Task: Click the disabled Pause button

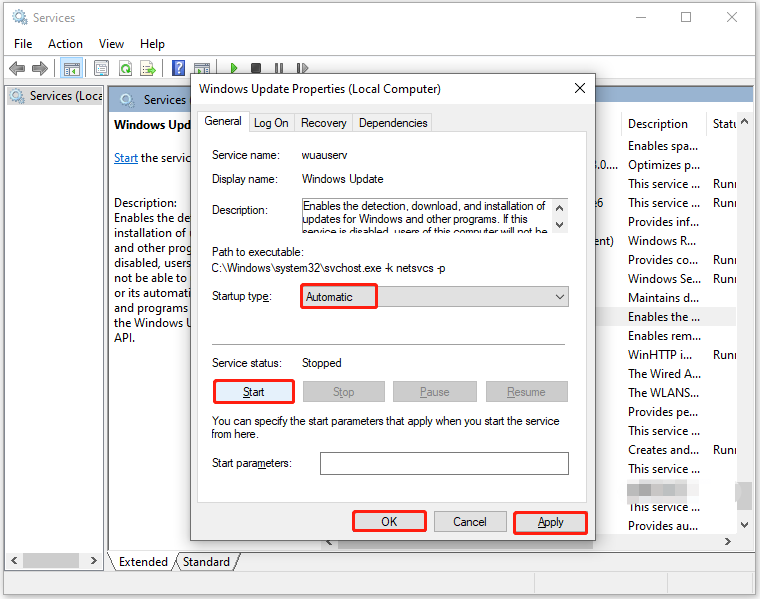Action: pyautogui.click(x=435, y=392)
